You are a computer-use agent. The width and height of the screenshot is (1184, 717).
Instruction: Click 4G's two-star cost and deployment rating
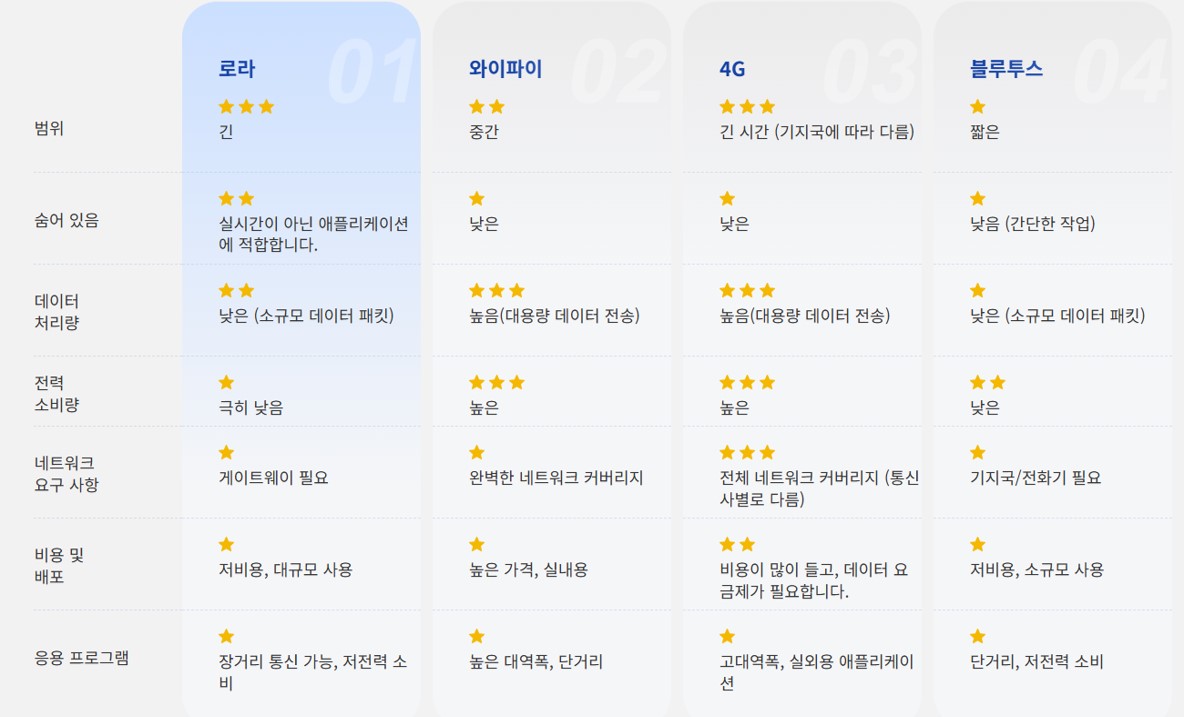coord(737,544)
